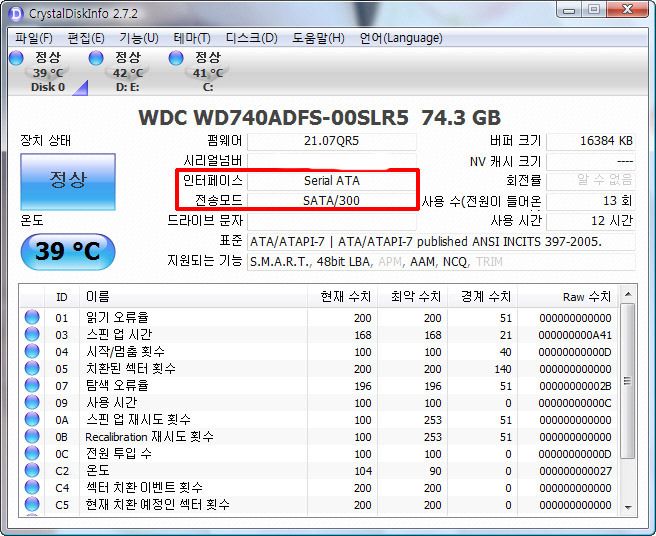This screenshot has height=536, width=656.
Task: Click the status orb for attribute 0A
Action: coord(32,419)
